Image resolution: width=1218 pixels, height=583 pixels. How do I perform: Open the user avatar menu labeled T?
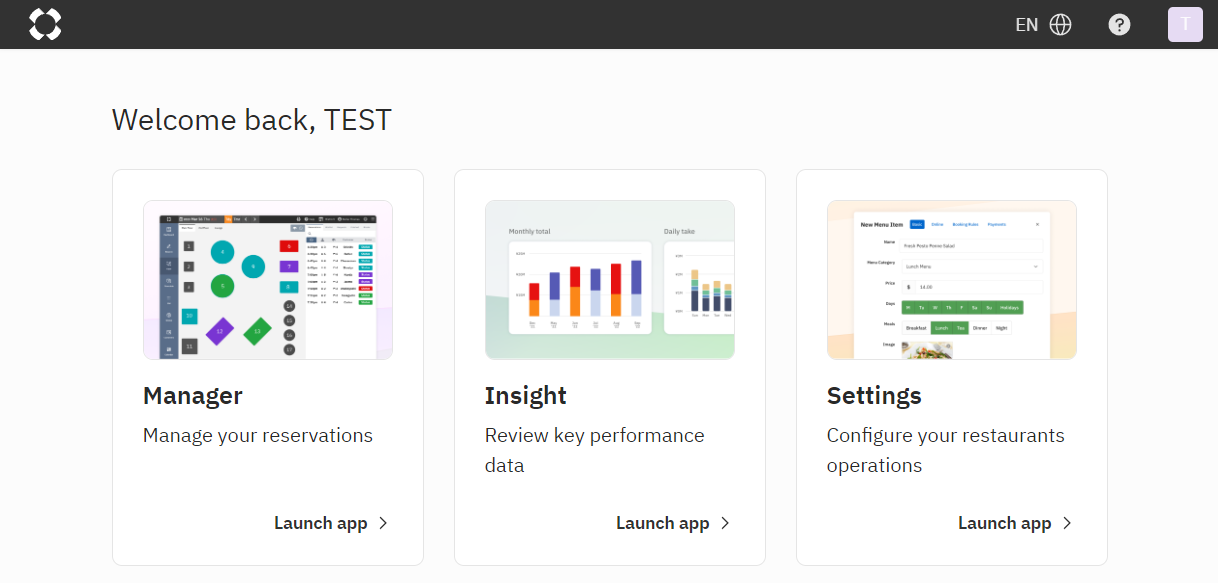(1185, 25)
